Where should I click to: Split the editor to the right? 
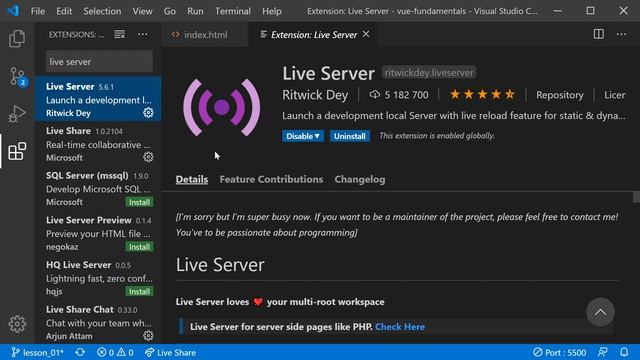click(x=598, y=34)
